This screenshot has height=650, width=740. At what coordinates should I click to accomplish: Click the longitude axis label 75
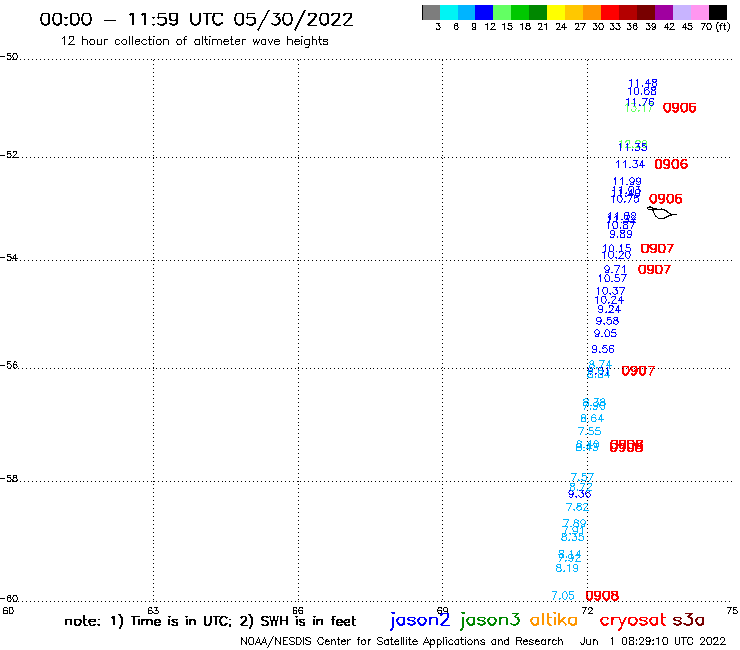pyautogui.click(x=732, y=610)
